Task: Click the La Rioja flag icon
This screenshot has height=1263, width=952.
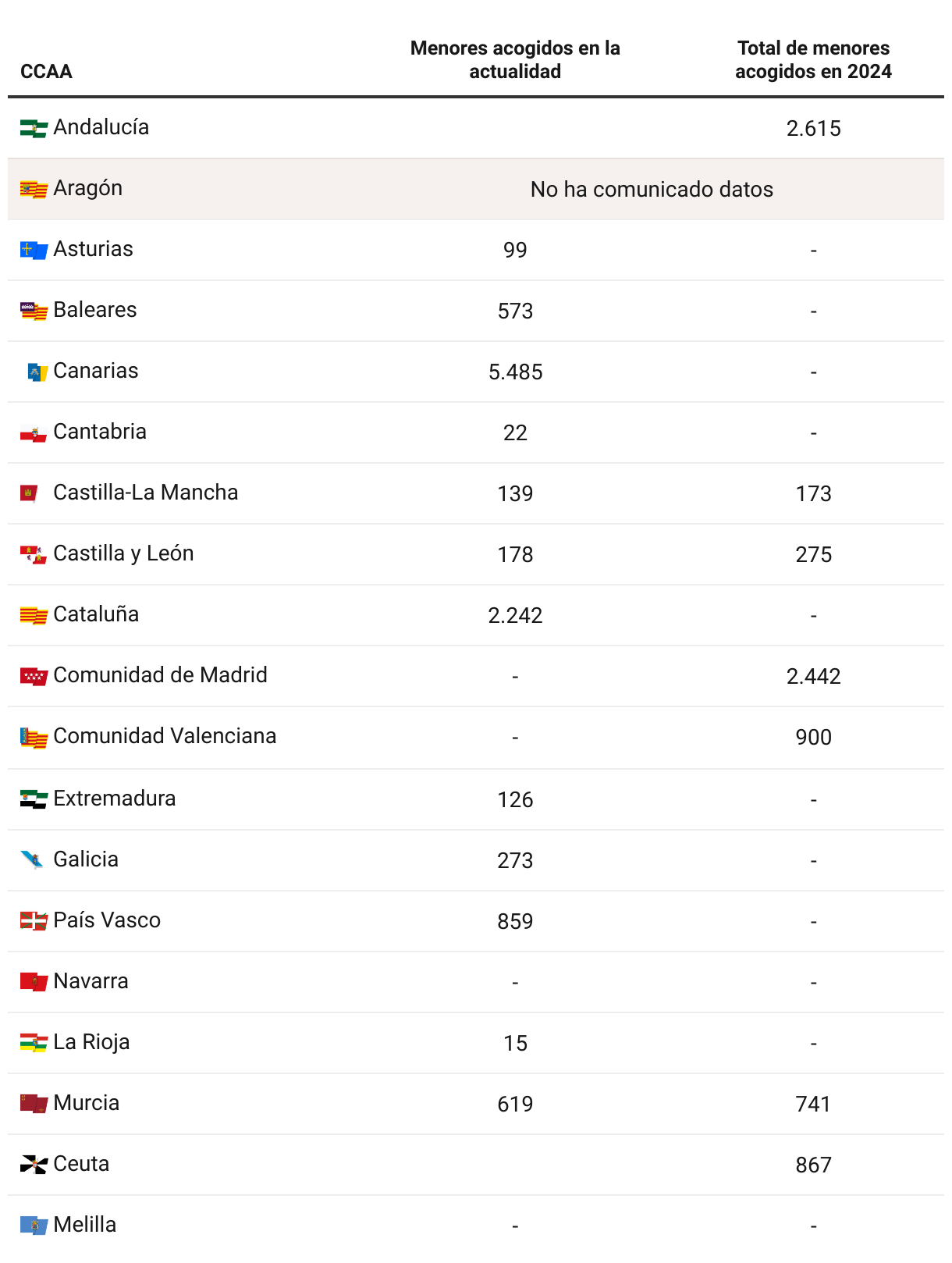Action: click(x=34, y=1043)
